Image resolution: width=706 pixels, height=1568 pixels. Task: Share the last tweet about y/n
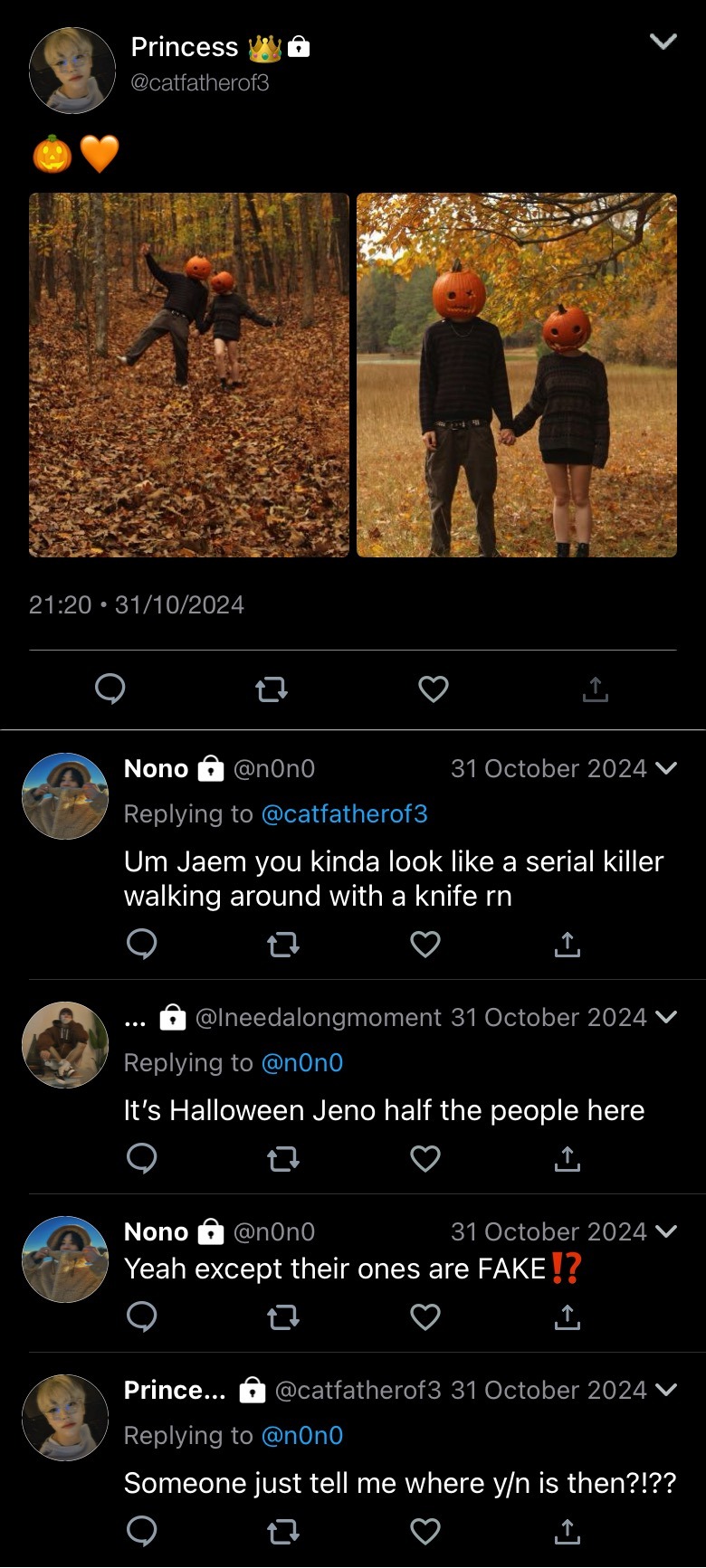click(567, 1531)
